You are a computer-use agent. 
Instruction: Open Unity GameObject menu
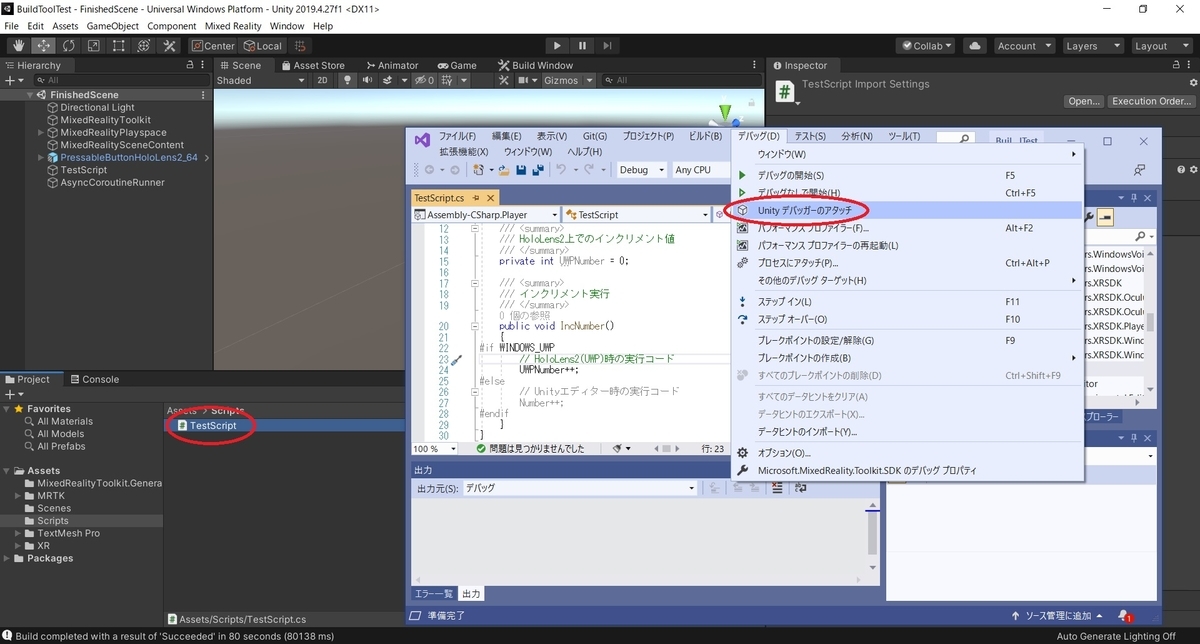pos(113,26)
